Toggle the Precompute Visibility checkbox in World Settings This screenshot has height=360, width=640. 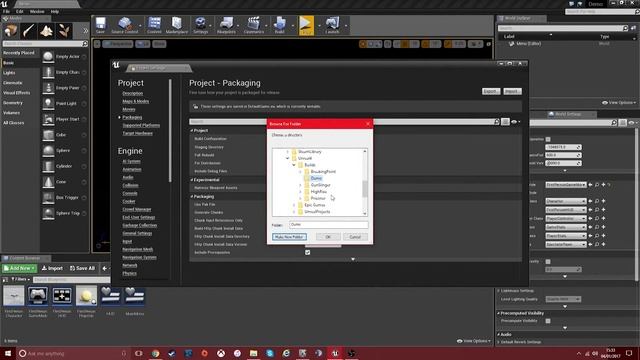(548, 321)
